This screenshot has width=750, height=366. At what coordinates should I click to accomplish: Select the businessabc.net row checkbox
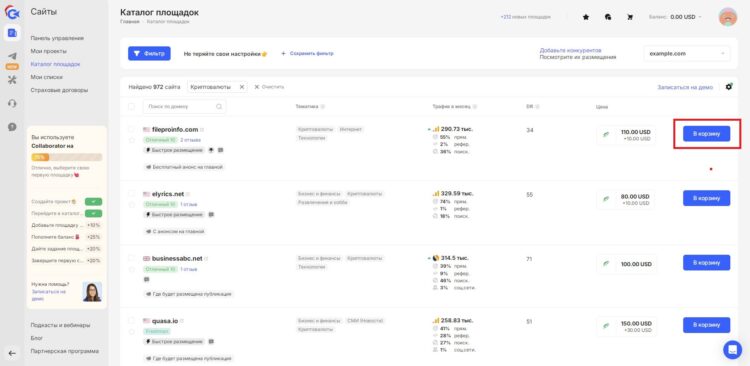(x=131, y=258)
